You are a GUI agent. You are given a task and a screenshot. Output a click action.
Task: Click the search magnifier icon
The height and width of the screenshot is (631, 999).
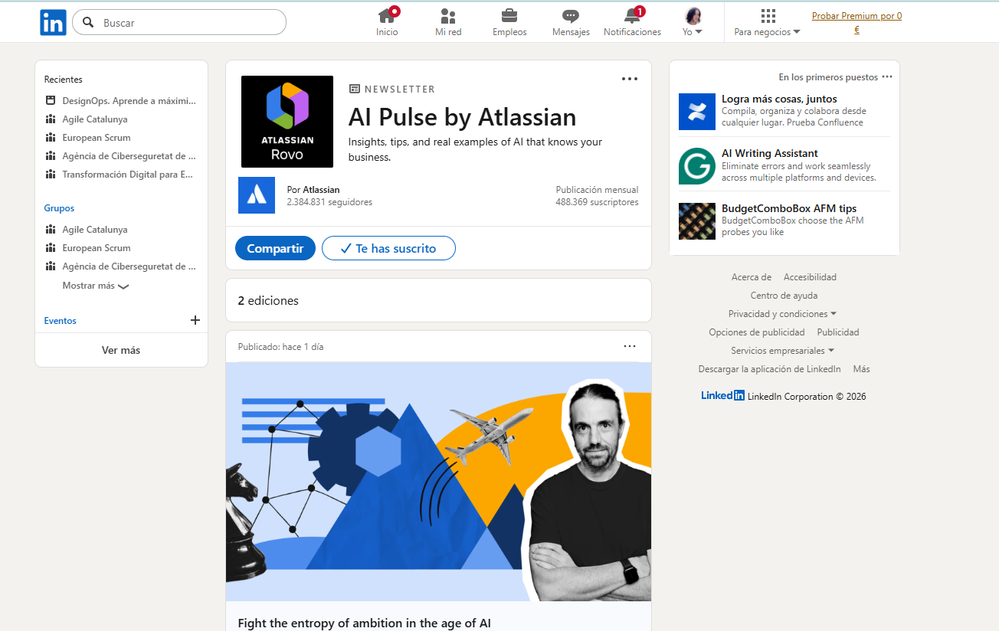(90, 21)
